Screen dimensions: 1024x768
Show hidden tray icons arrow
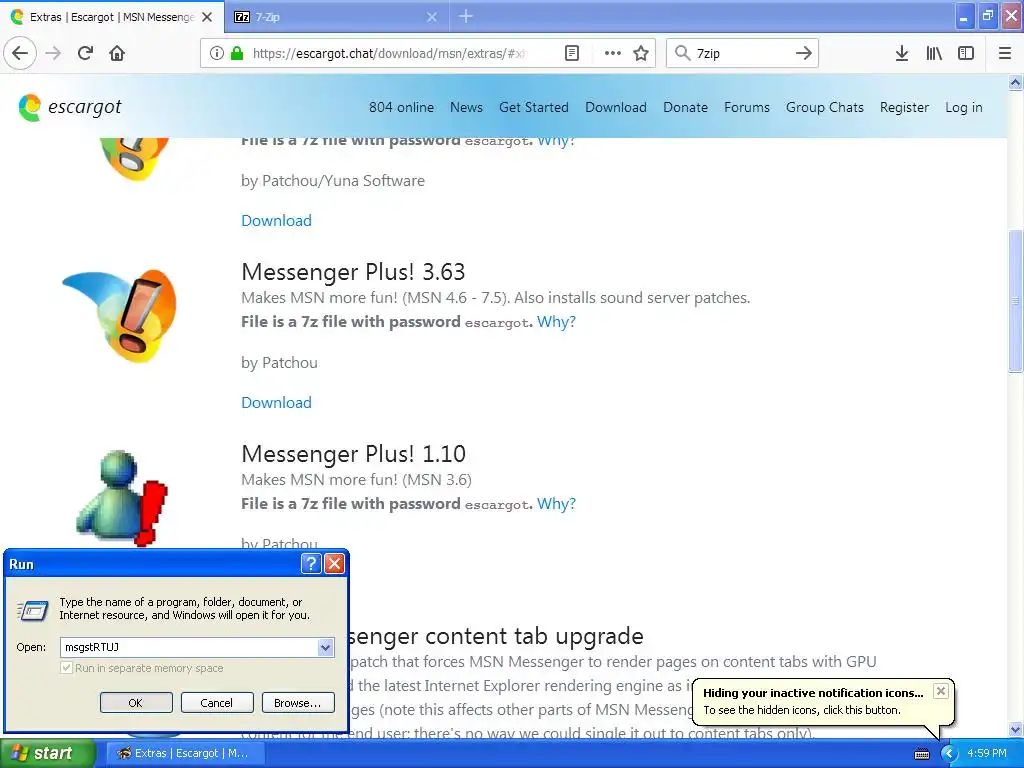point(949,754)
